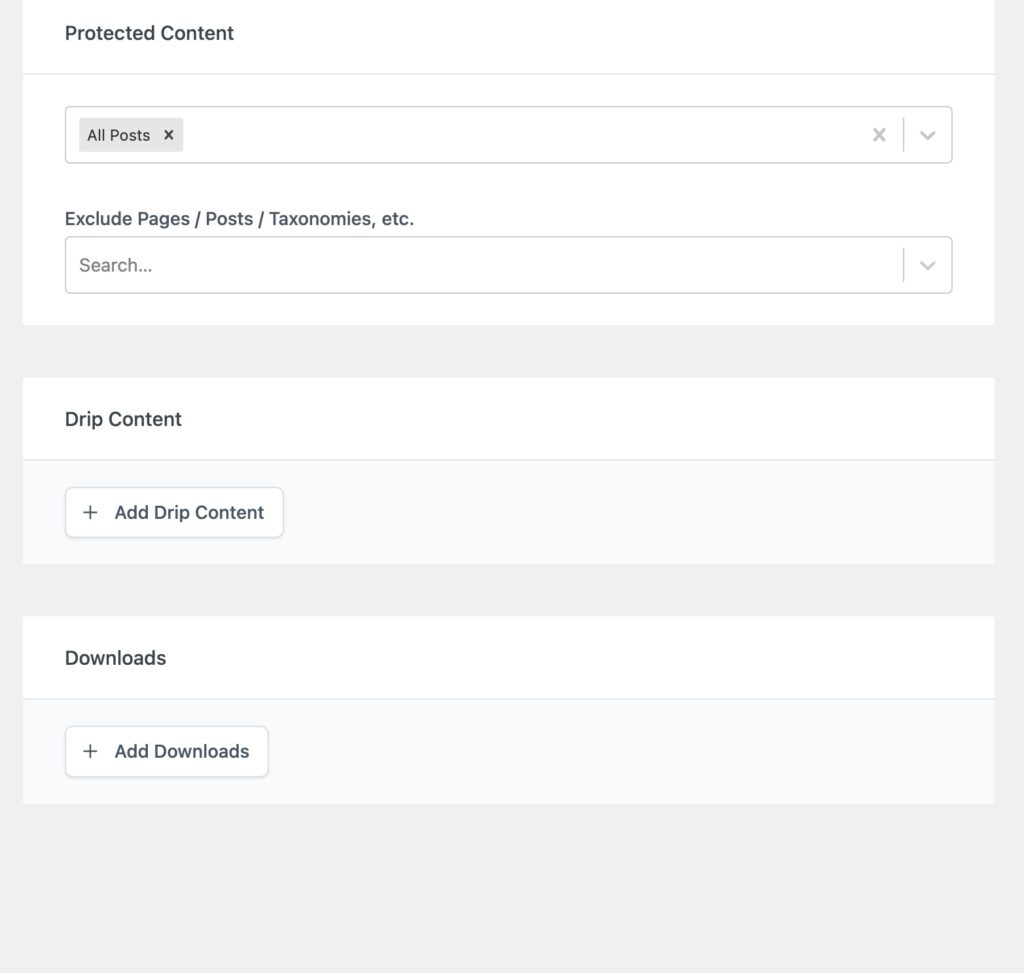Remove the All Posts tag
Screen dimensions: 1024x973
coord(168,135)
